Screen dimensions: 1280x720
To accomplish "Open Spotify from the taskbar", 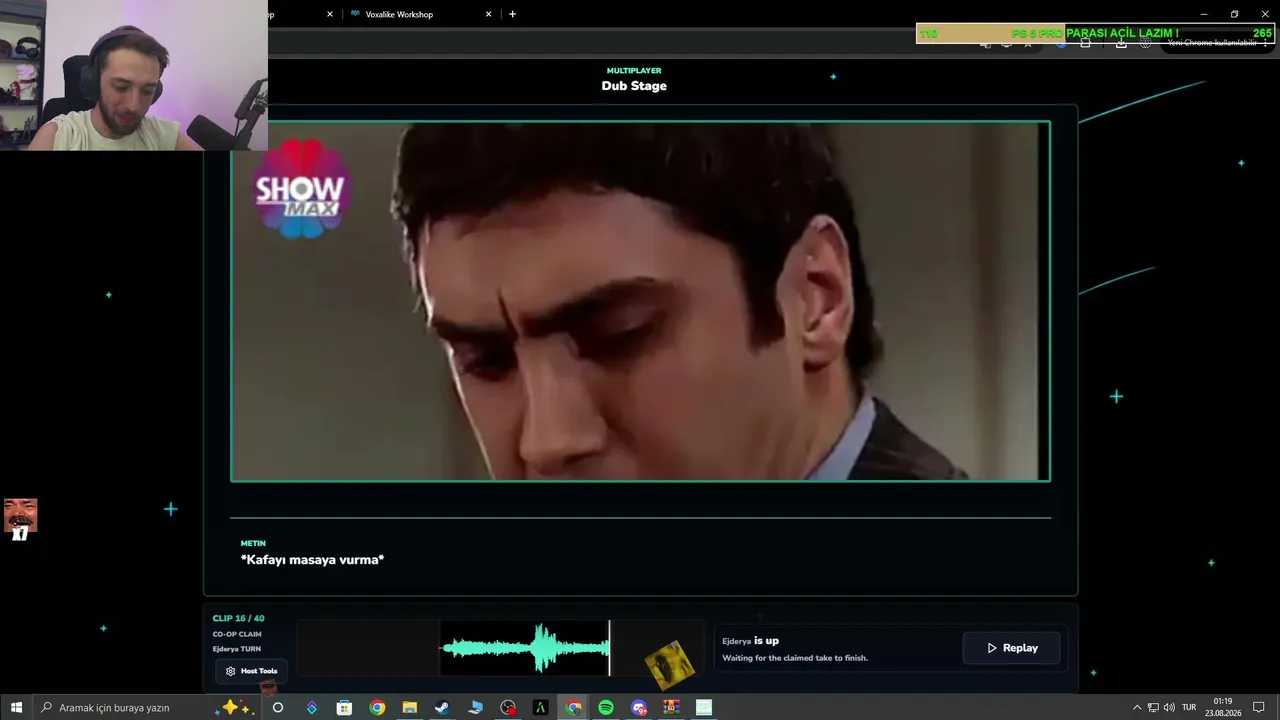I will click(x=606, y=707).
